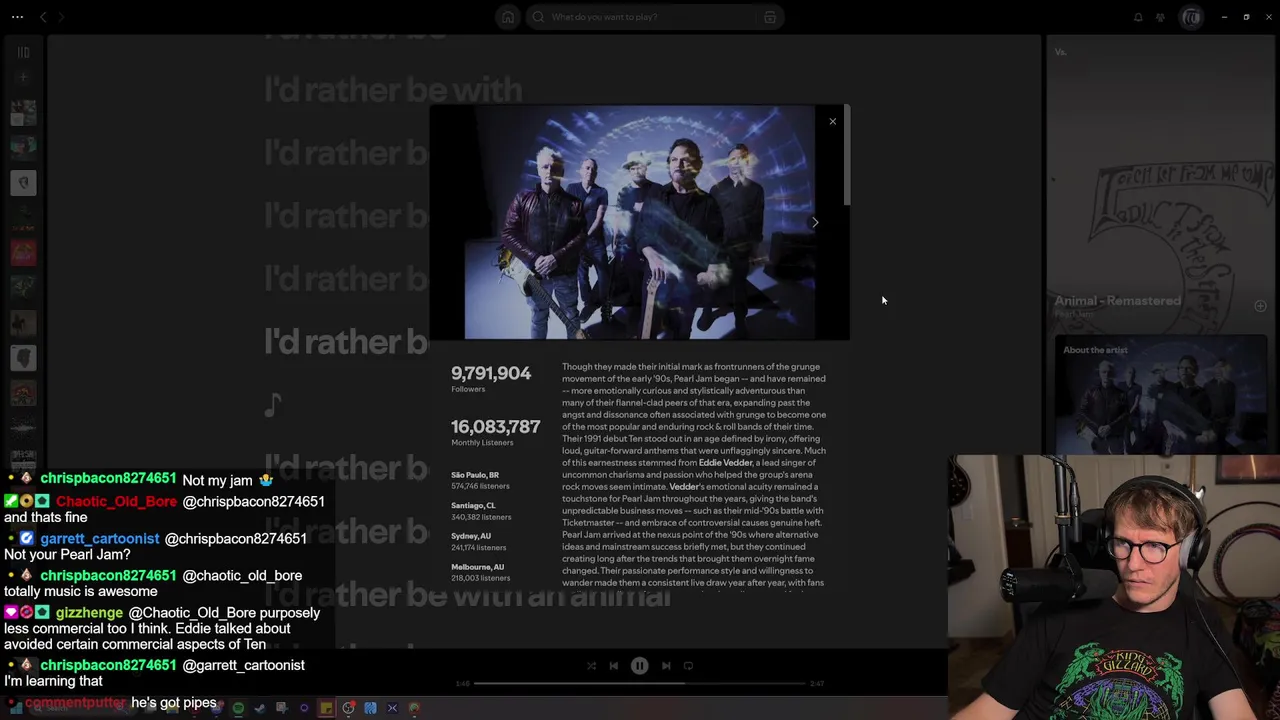Click the Pearl Jam band photo
This screenshot has height=720, width=1280.
coord(639,223)
